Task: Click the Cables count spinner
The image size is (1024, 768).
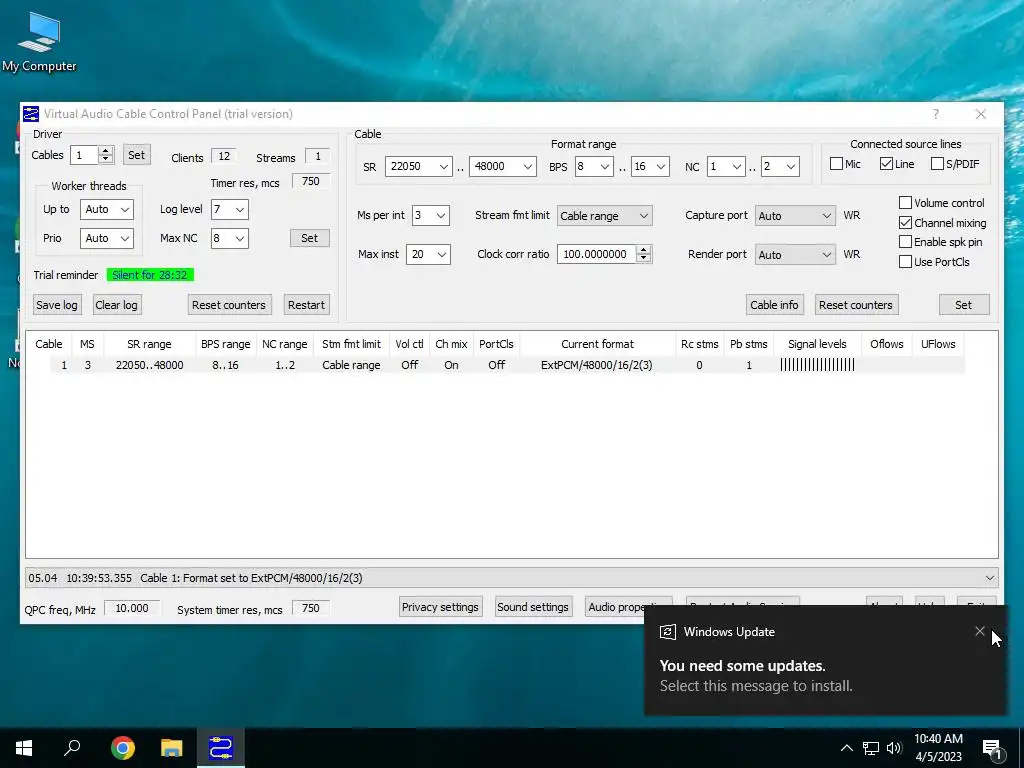Action: click(x=106, y=155)
